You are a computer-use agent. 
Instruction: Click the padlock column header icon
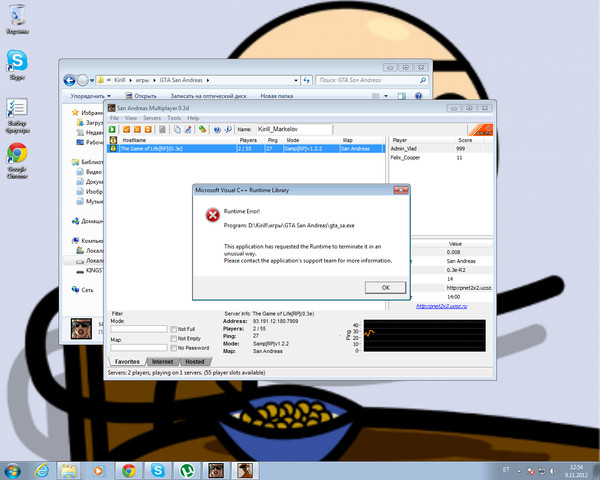click(113, 140)
